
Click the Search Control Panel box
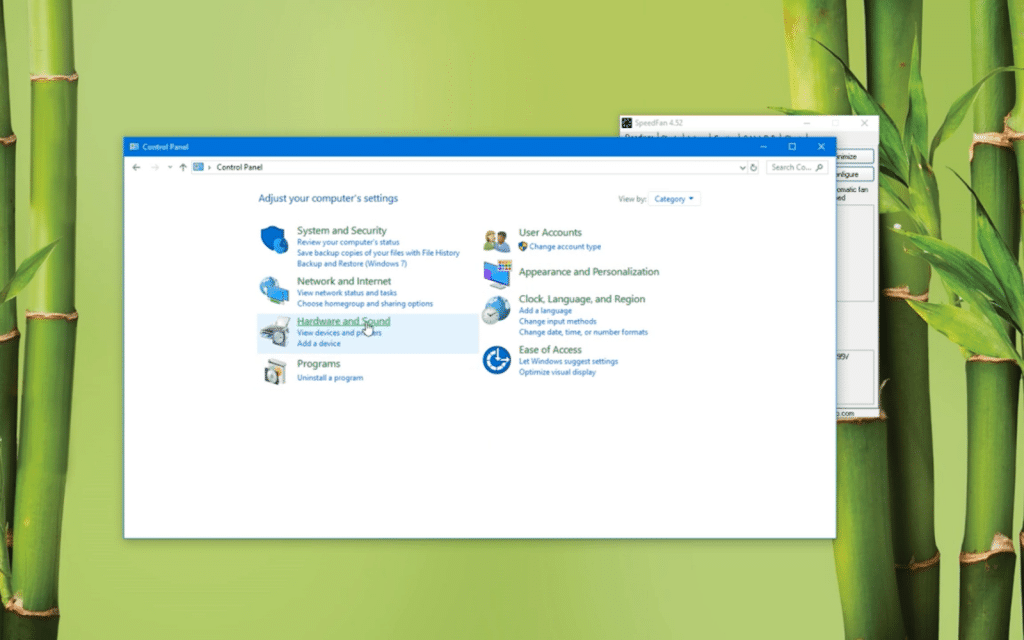797,168
